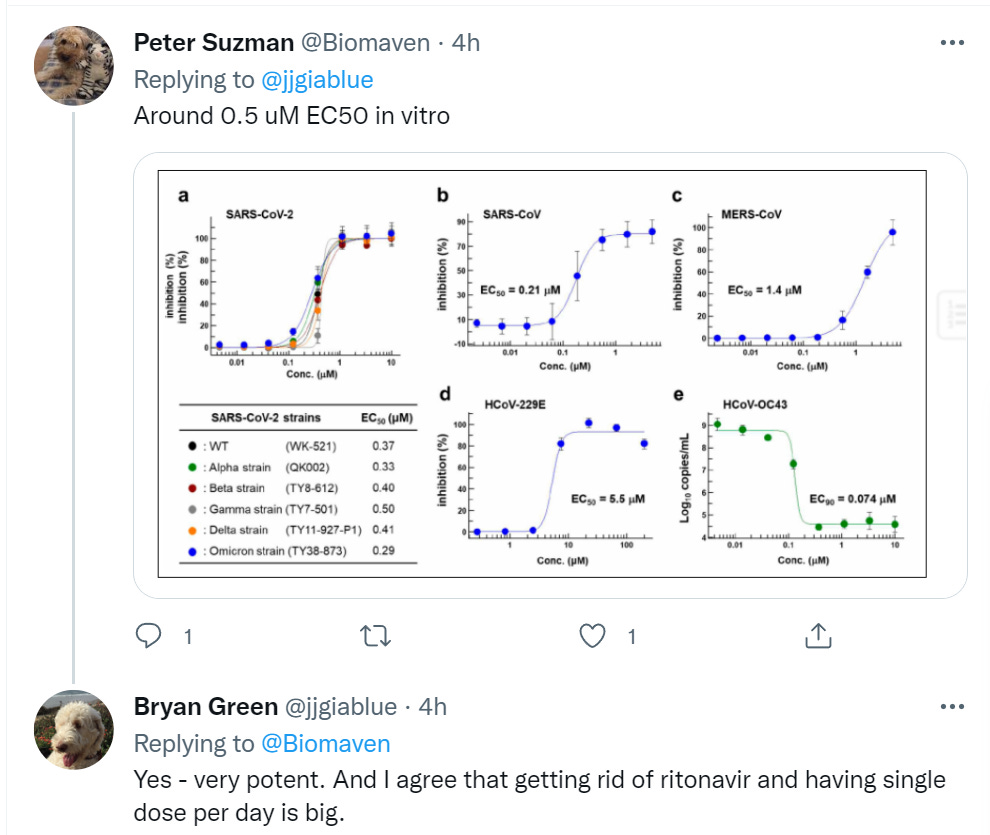
Task: Open tweet text "Around 0.5 uM EC50 in vitro"
Action: tap(292, 115)
